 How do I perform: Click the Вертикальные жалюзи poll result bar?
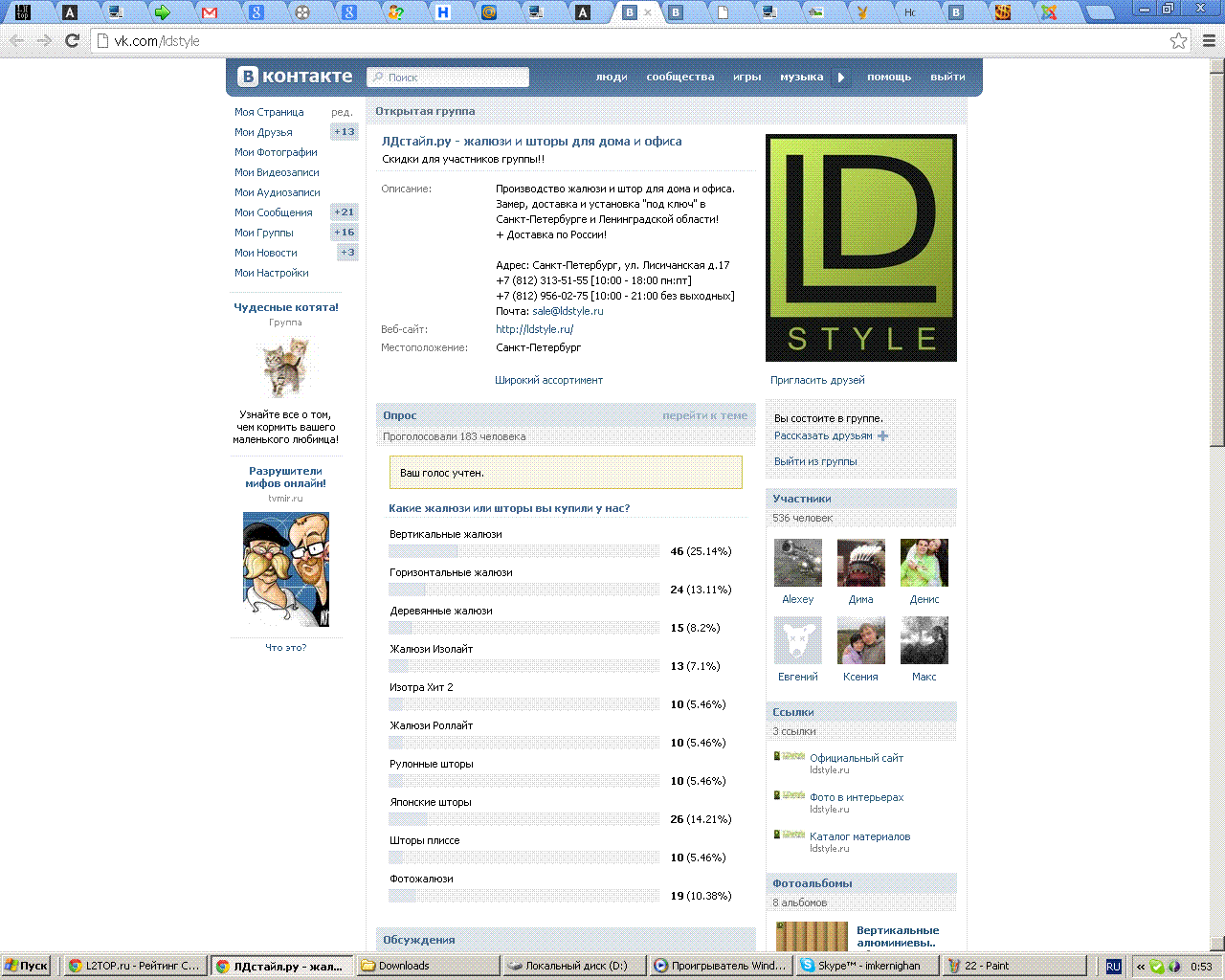pyautogui.click(x=524, y=551)
